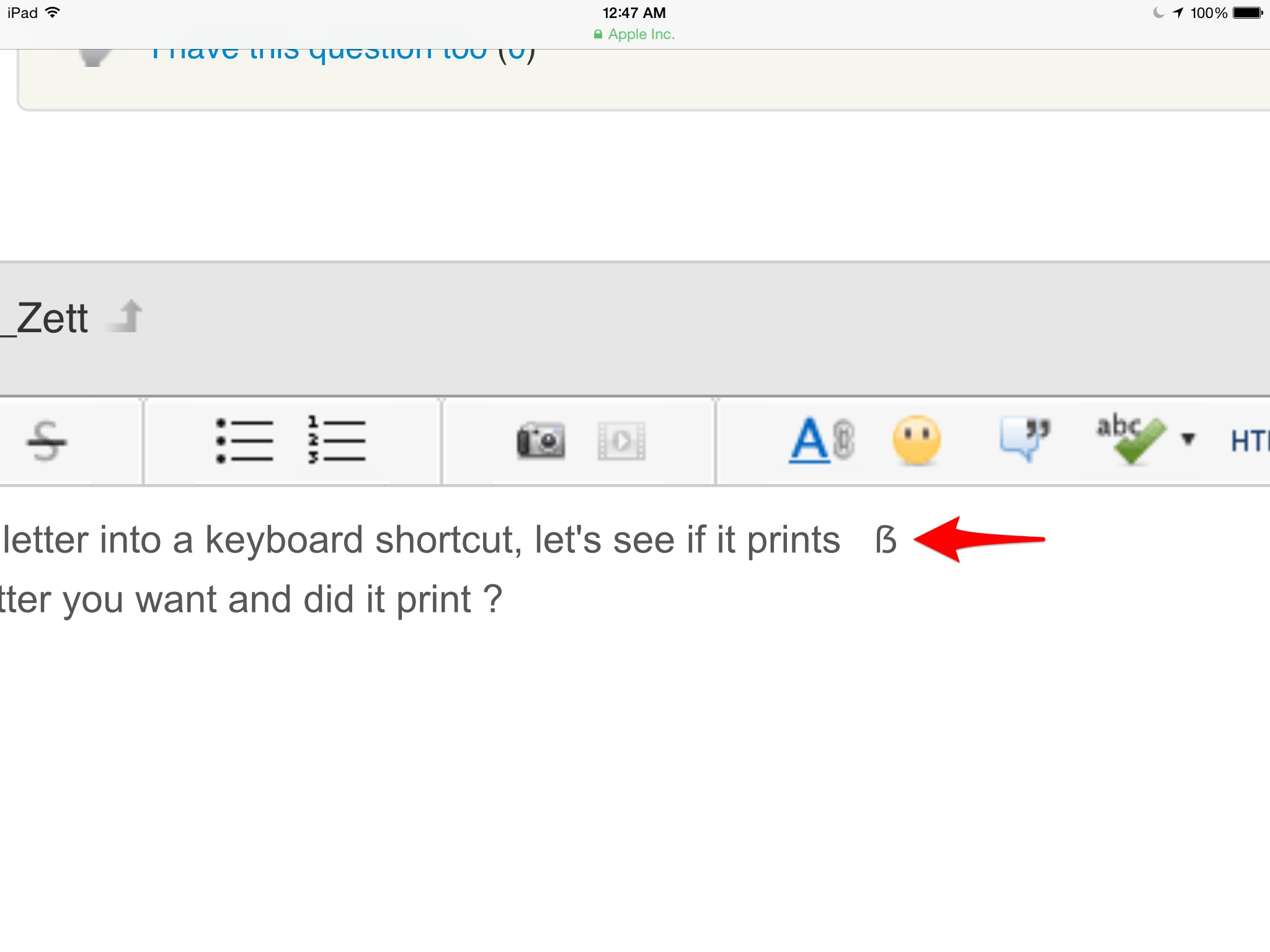Click the empty area of the reply editor
1270x952 pixels.
[620, 775]
